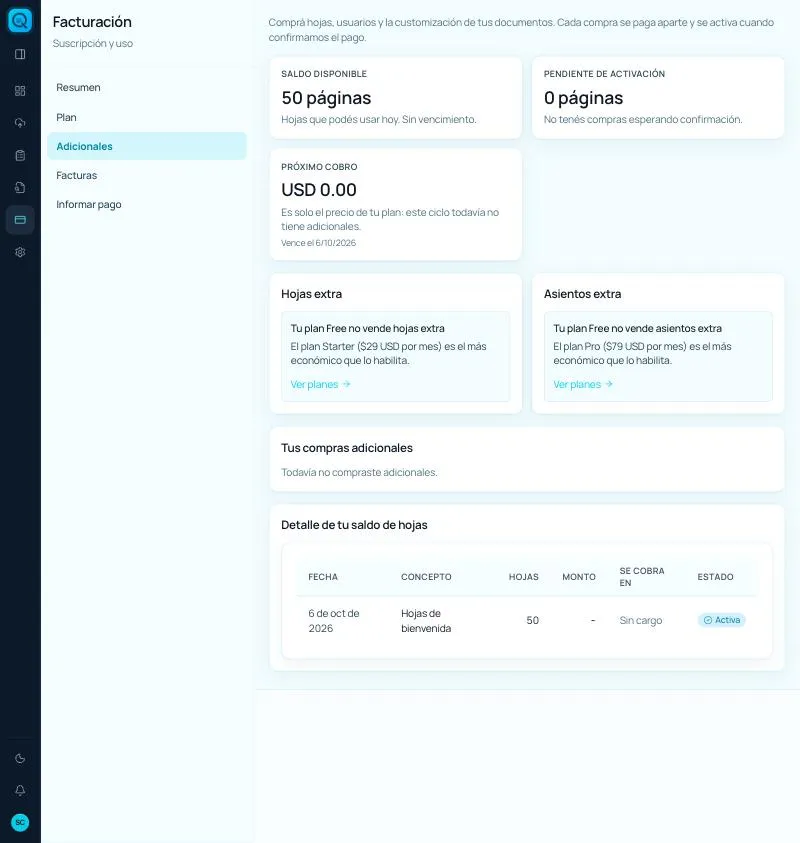Click the '50' hojas cell in table
Viewport: 800px width, 843px height.
(x=532, y=620)
